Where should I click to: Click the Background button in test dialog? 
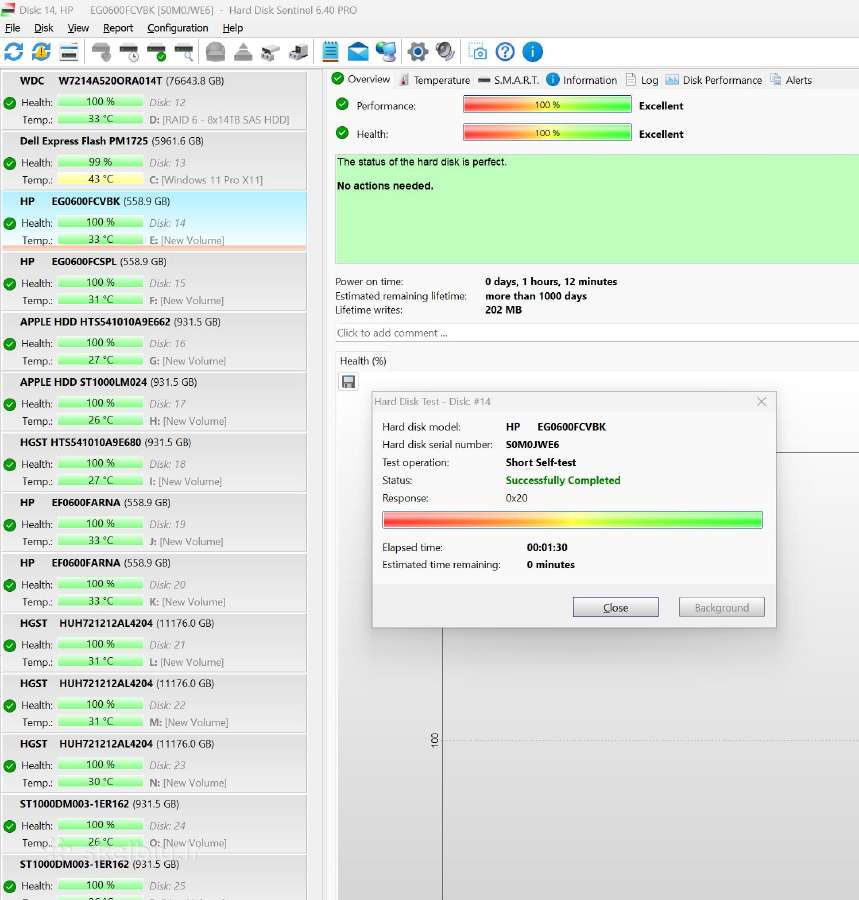(721, 607)
